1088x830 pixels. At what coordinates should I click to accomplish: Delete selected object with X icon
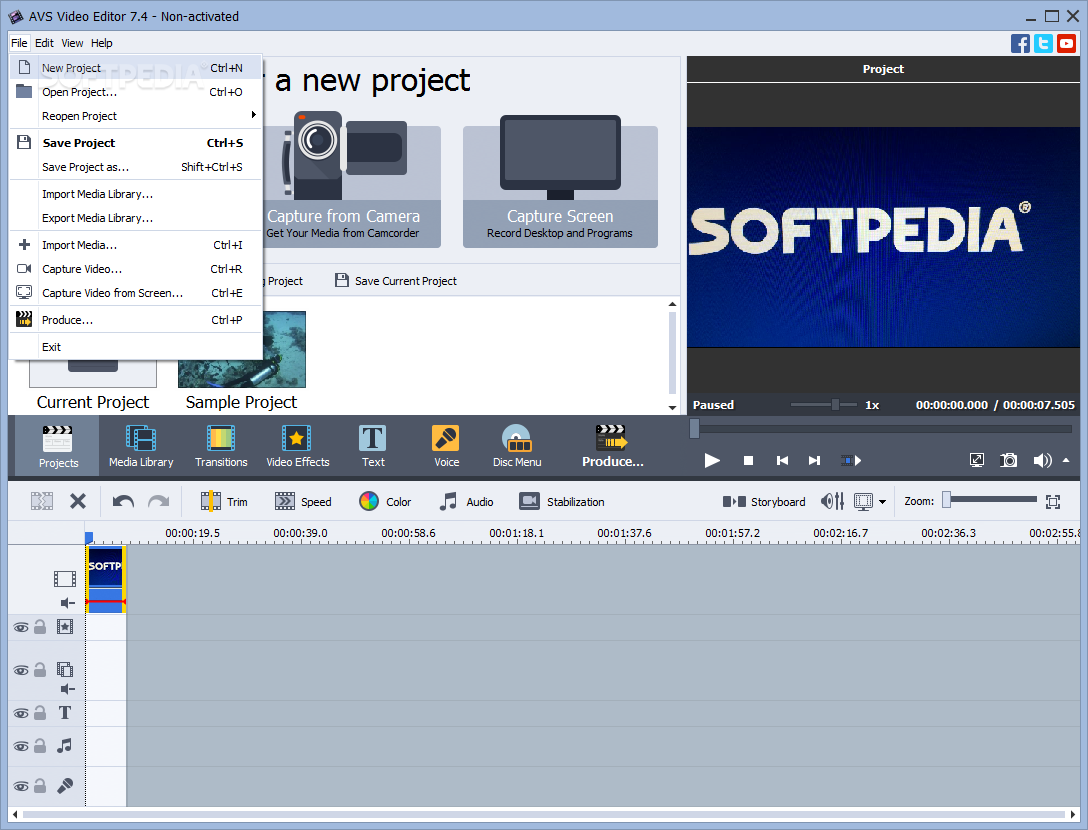click(78, 501)
